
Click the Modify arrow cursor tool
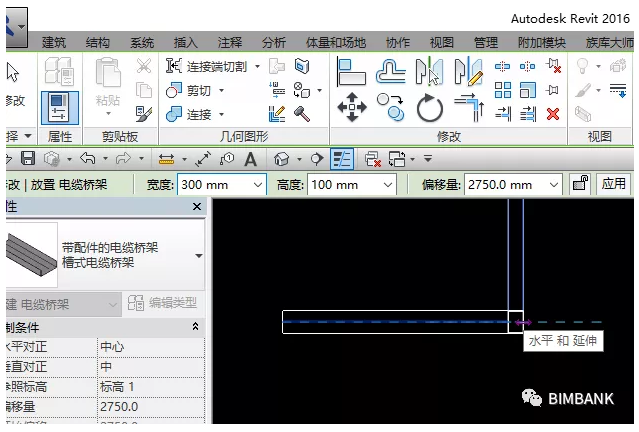point(13,73)
